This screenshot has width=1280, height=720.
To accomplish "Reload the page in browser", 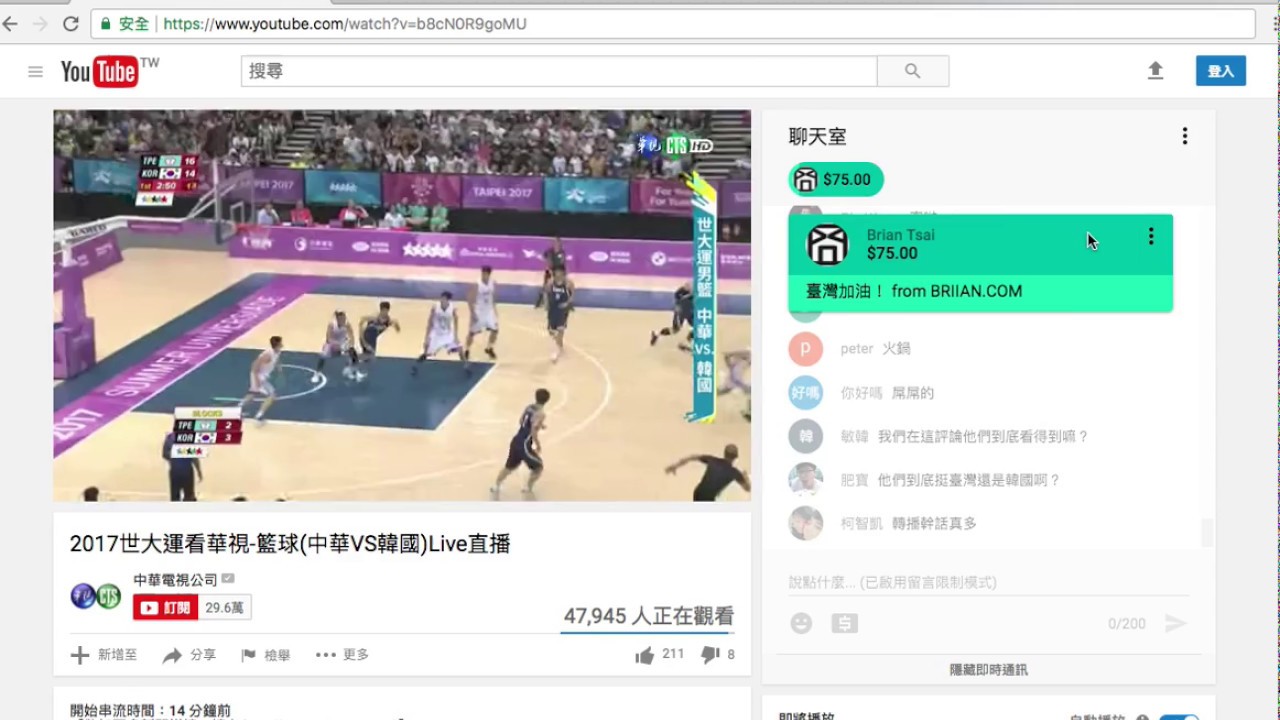I will point(71,24).
